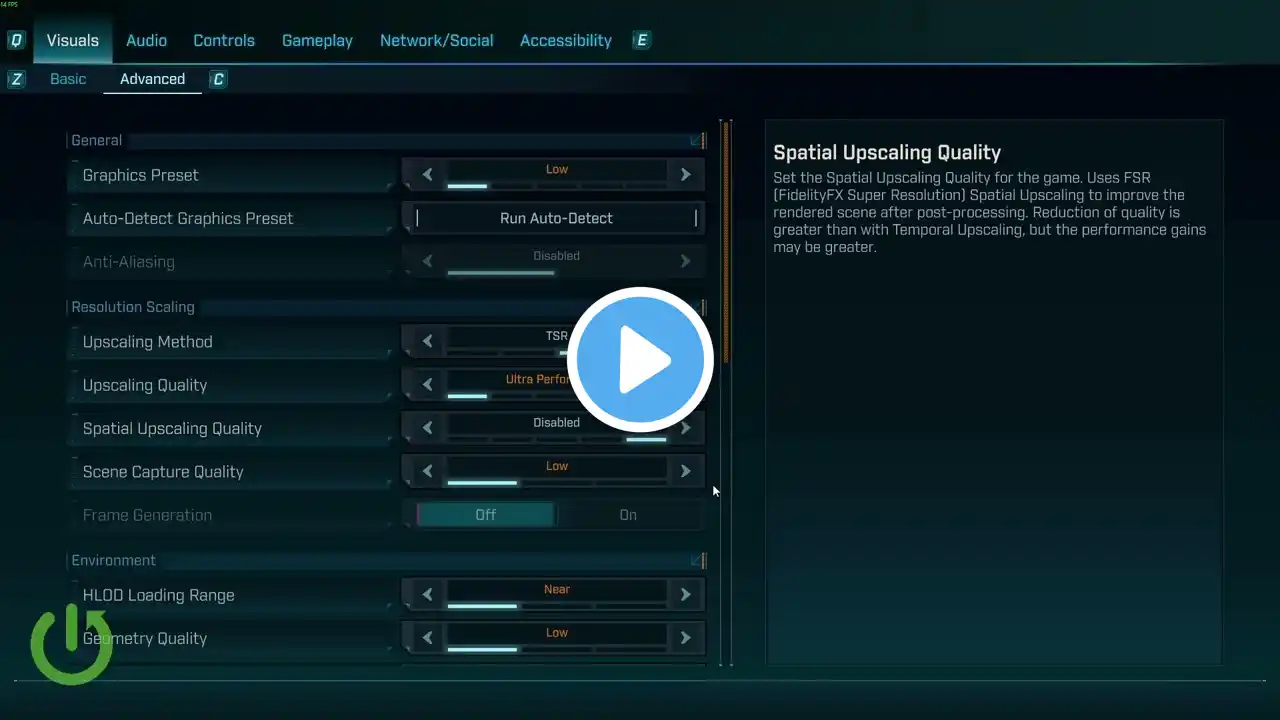Set Frame Generation to Off
Viewport: 1280px width, 720px height.
click(x=485, y=515)
